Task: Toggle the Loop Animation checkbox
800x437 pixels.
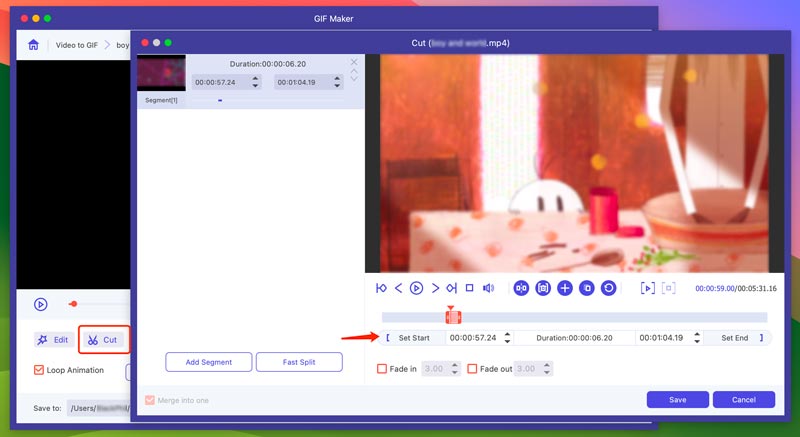Action: pos(39,370)
